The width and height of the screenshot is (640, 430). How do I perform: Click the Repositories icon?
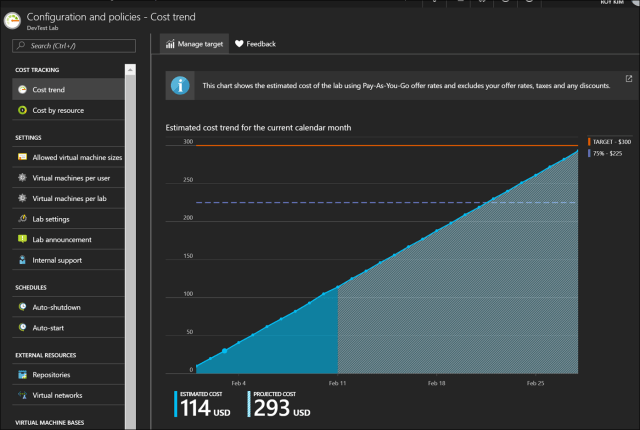tap(22, 375)
